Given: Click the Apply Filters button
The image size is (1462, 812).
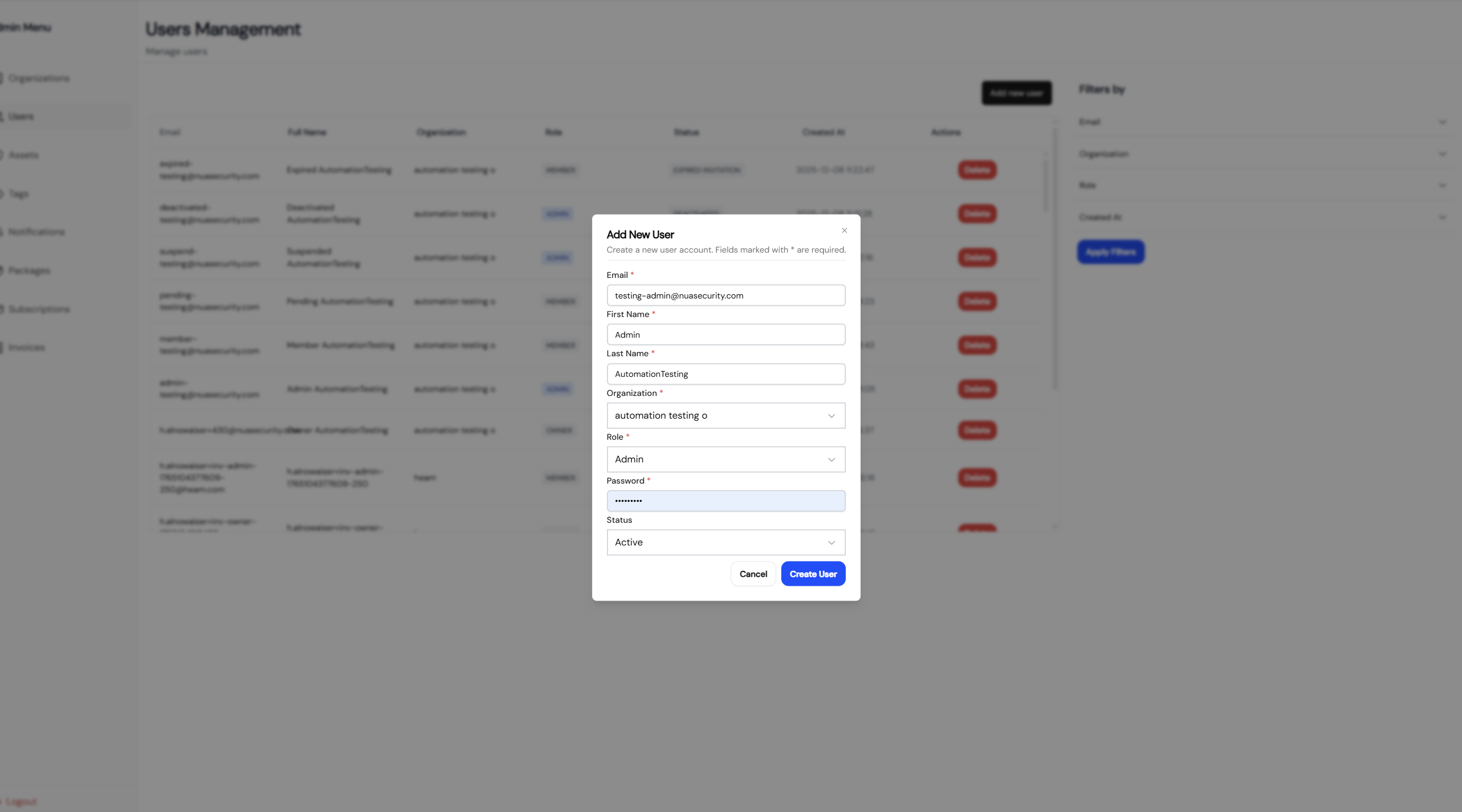Looking at the screenshot, I should 1110,252.
